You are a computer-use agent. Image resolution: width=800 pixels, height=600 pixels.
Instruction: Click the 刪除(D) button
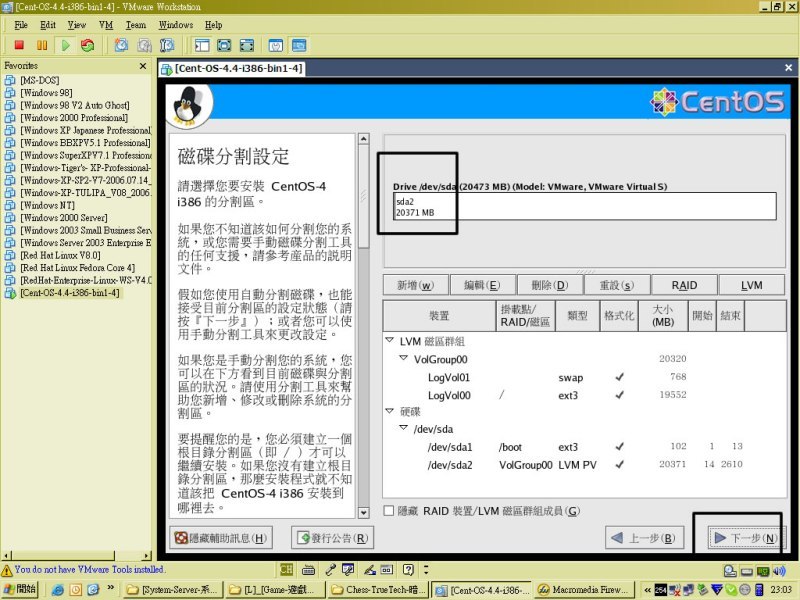tap(549, 285)
